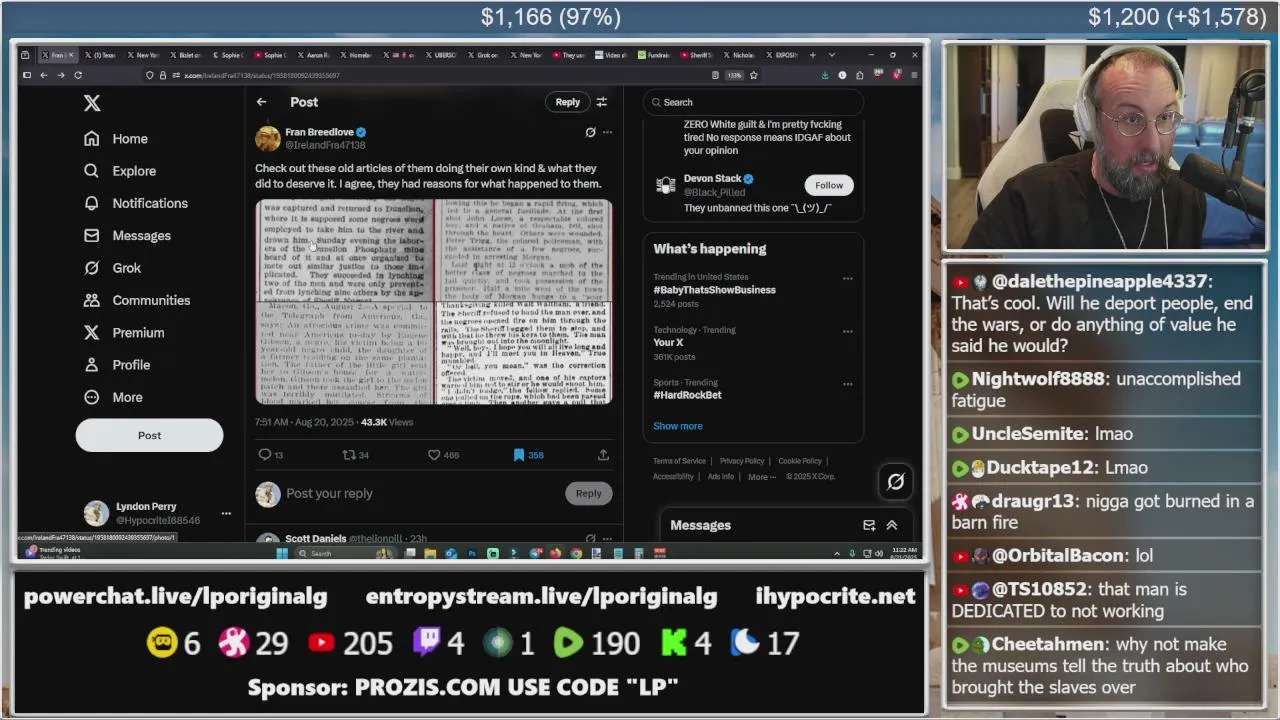Image resolution: width=1280 pixels, height=720 pixels.
Task: Click the Post your reply field
Action: tap(420, 493)
